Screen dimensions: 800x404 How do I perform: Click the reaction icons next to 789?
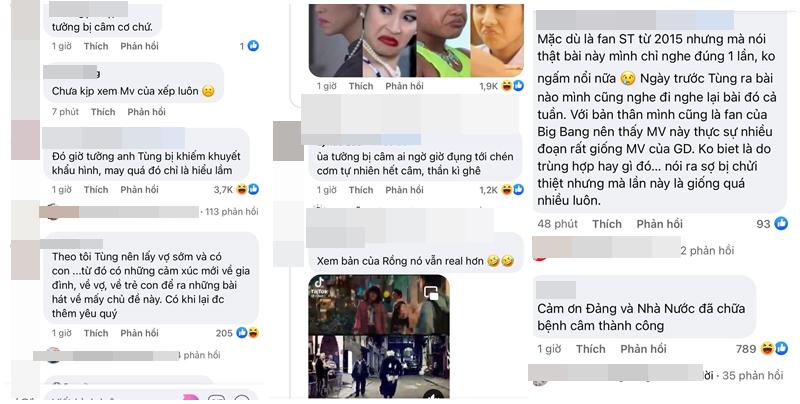tap(774, 348)
